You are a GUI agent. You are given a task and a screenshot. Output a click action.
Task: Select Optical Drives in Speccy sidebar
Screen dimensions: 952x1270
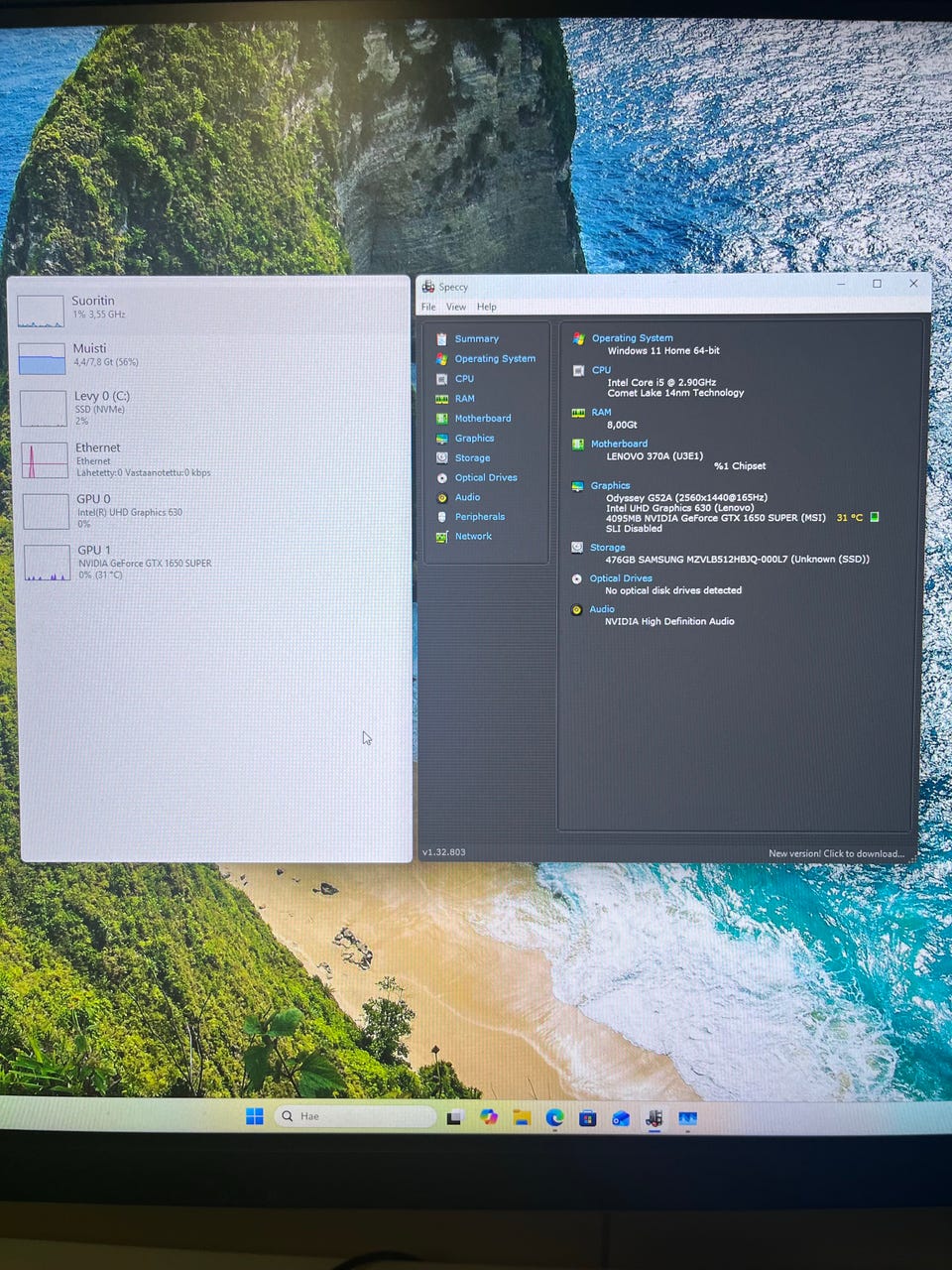[486, 477]
